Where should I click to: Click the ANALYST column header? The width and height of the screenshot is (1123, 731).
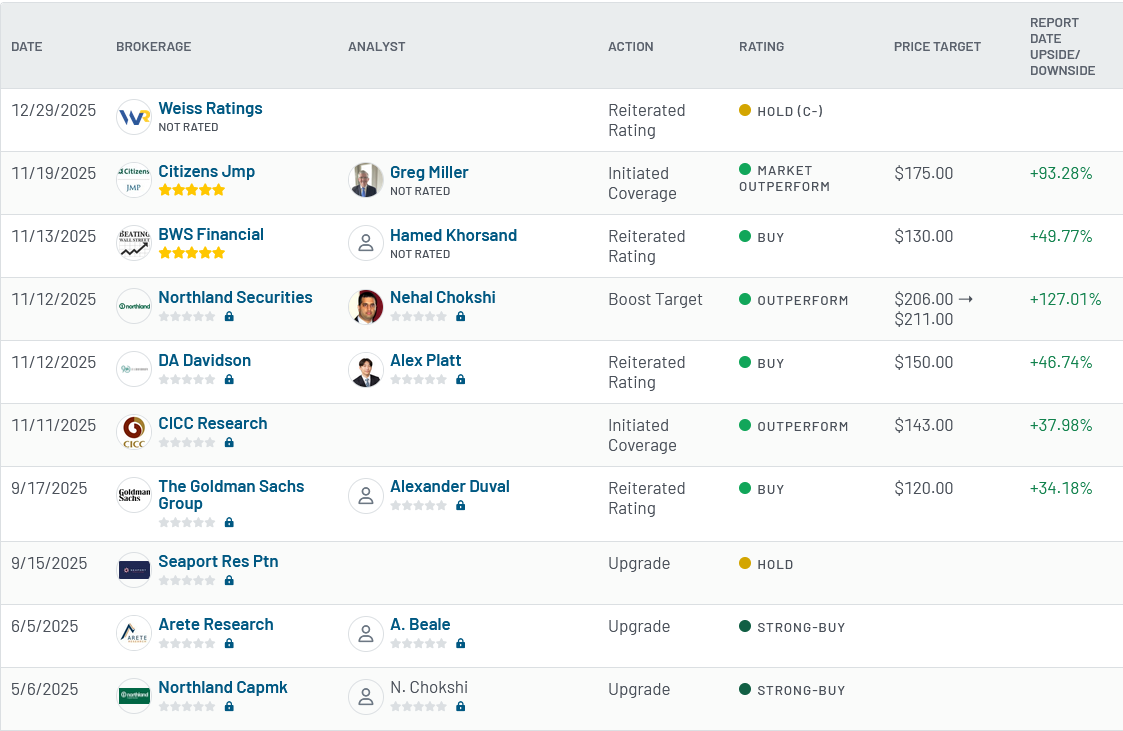tap(377, 47)
